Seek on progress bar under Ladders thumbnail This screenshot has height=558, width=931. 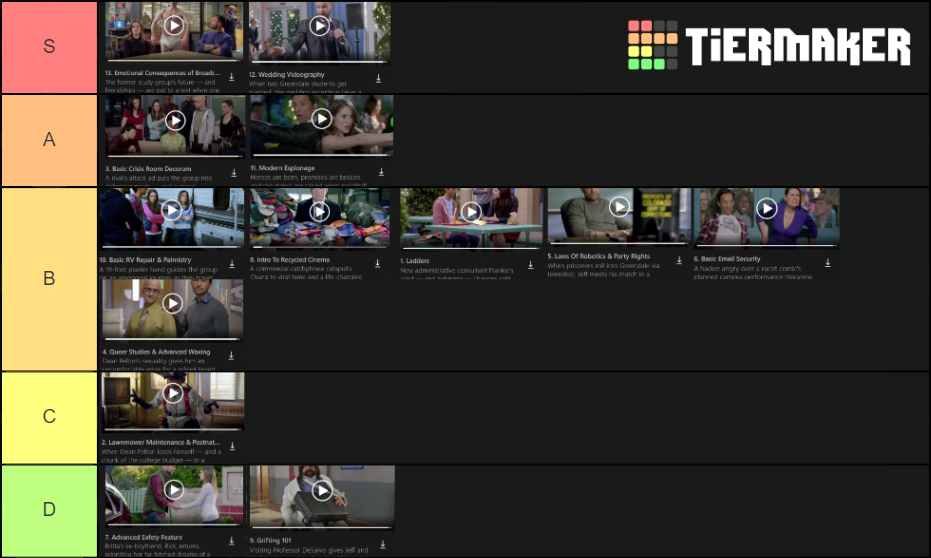click(x=471, y=248)
